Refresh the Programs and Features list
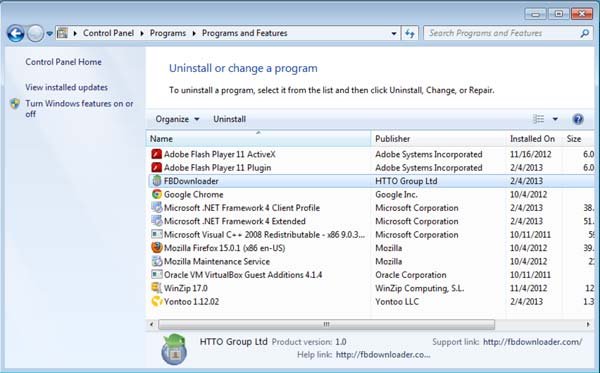This screenshot has height=373, width=600. point(410,34)
